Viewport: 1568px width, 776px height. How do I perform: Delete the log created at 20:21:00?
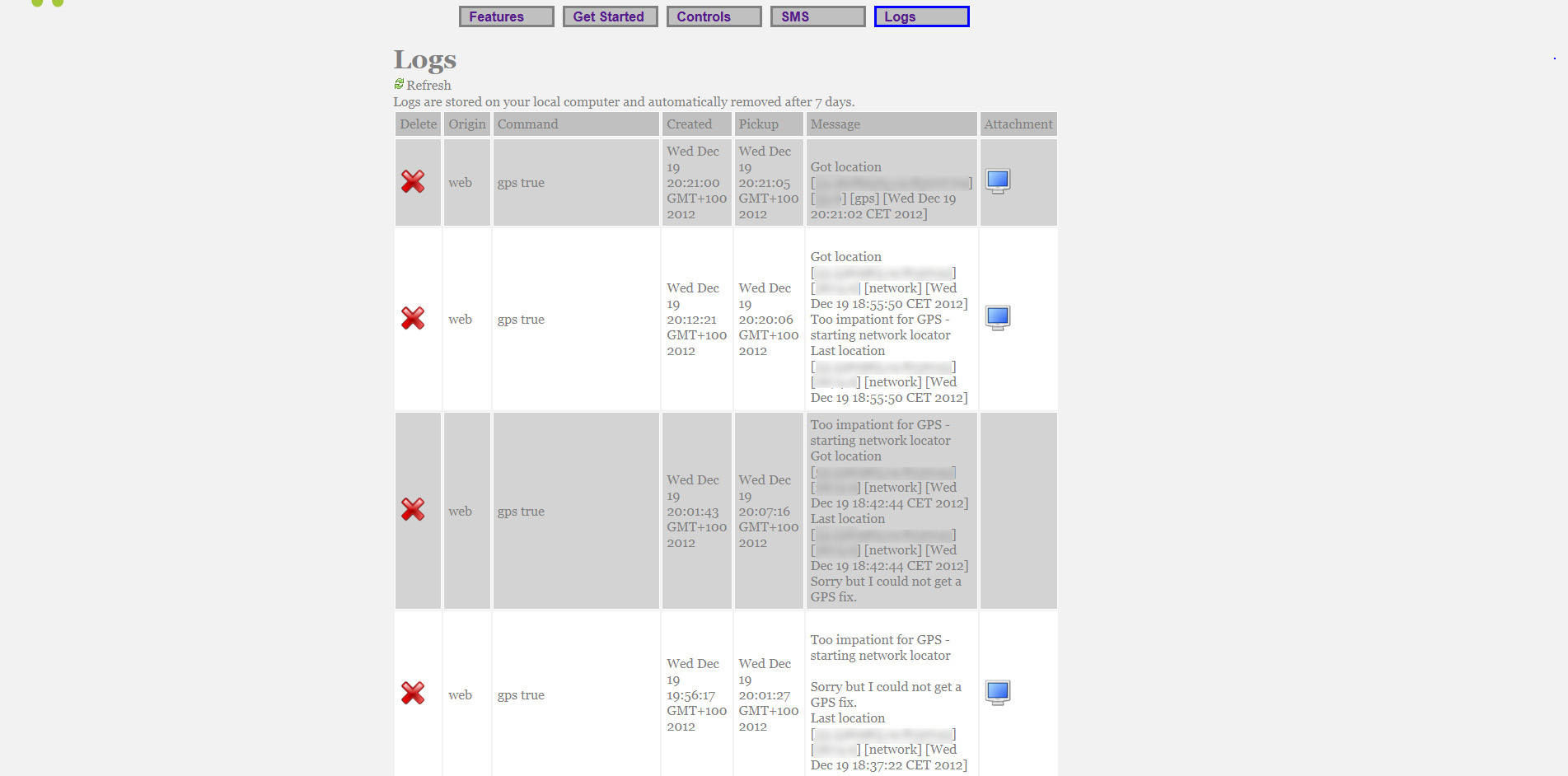pos(413,182)
